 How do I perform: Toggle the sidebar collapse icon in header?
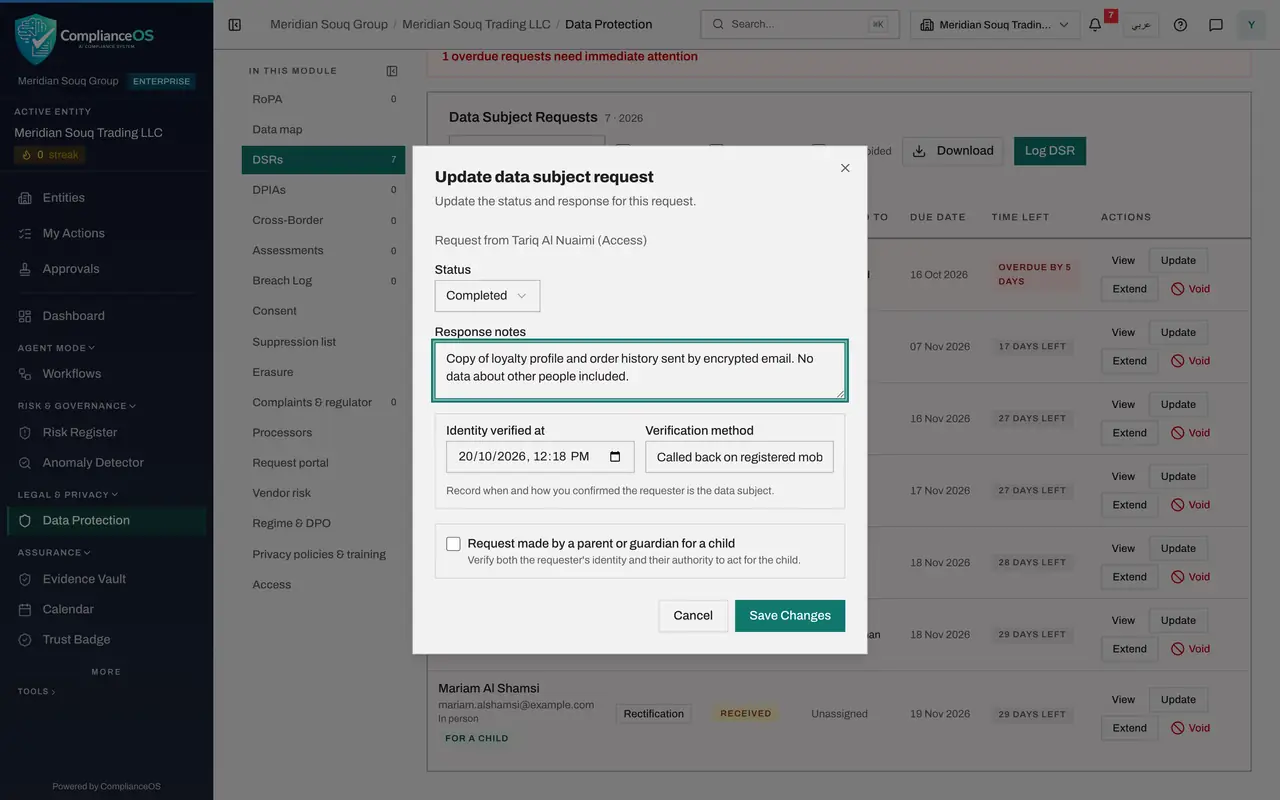click(235, 25)
